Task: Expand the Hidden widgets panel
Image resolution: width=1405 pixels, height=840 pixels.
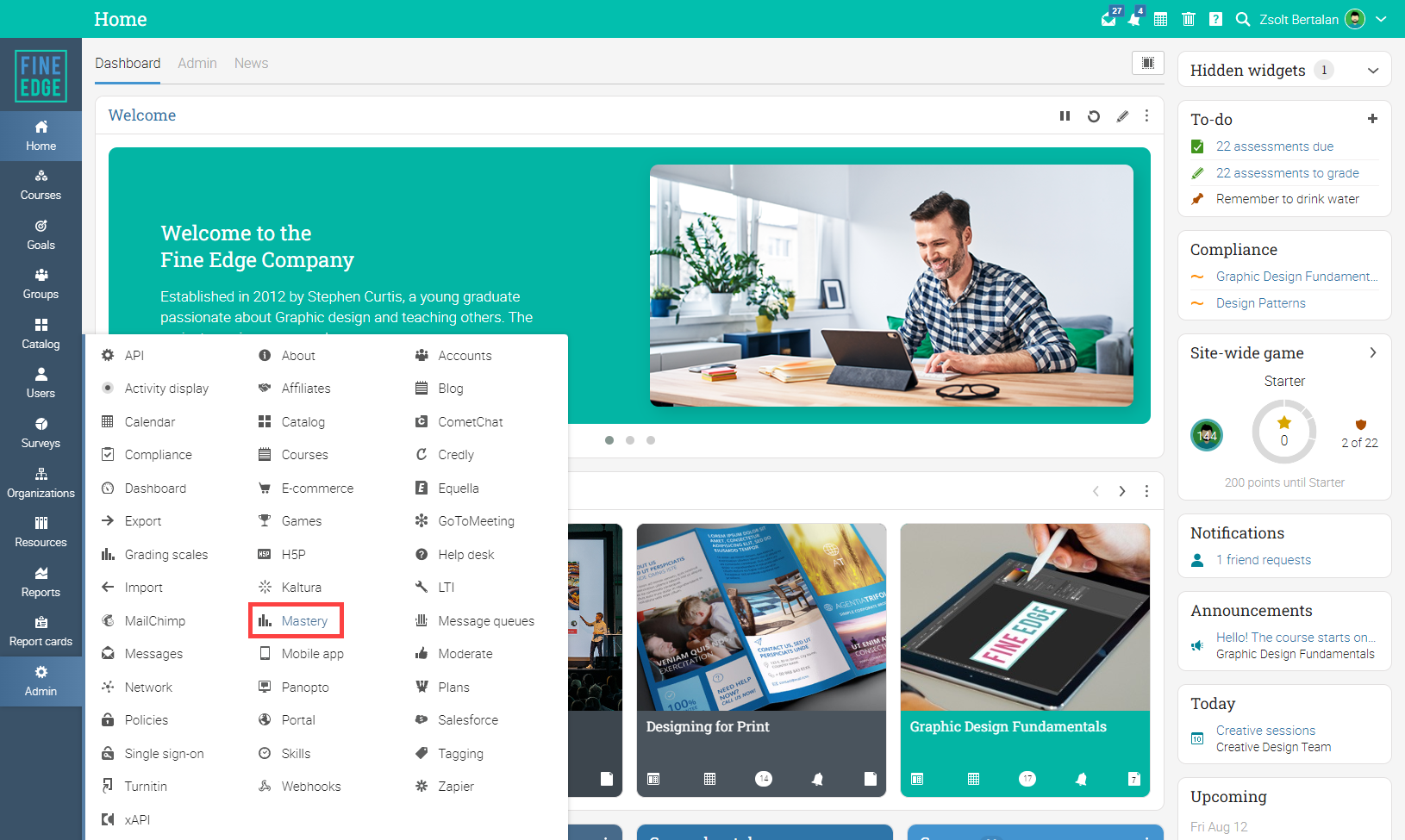Action: click(1373, 71)
